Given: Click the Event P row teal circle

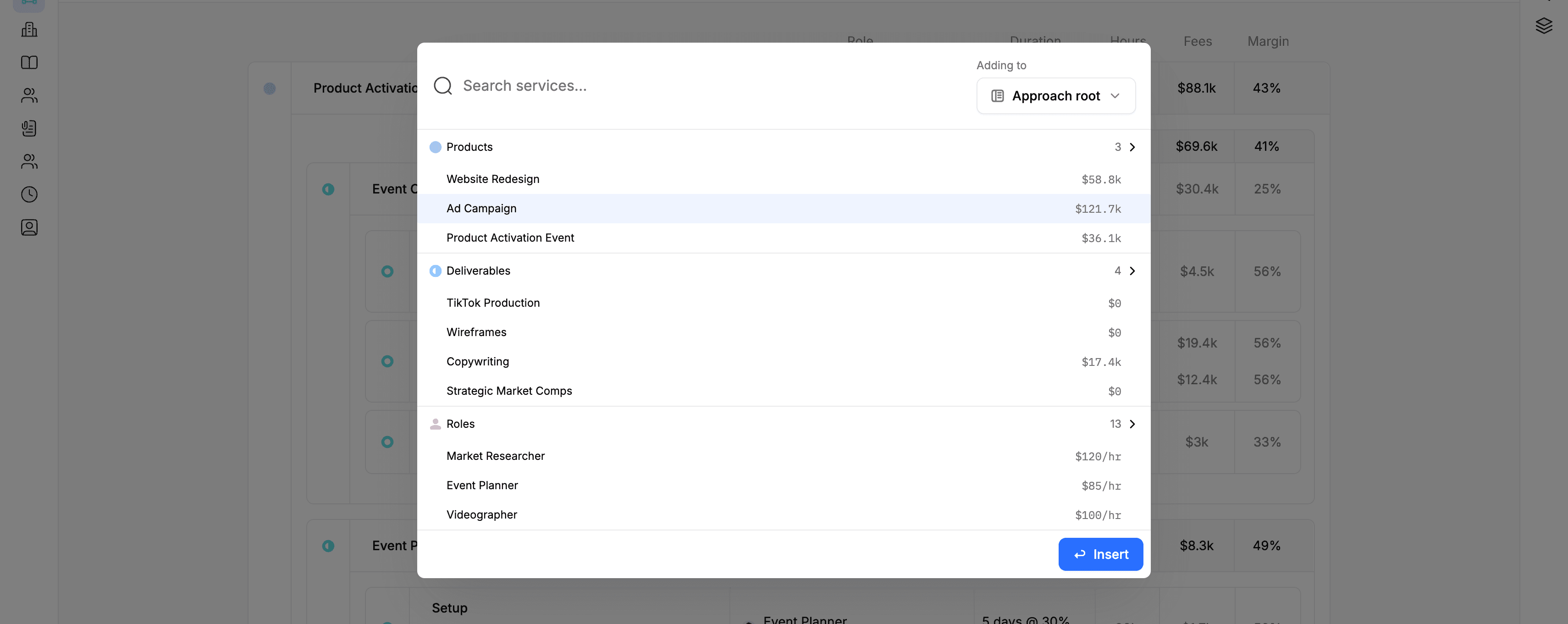Looking at the screenshot, I should (328, 546).
